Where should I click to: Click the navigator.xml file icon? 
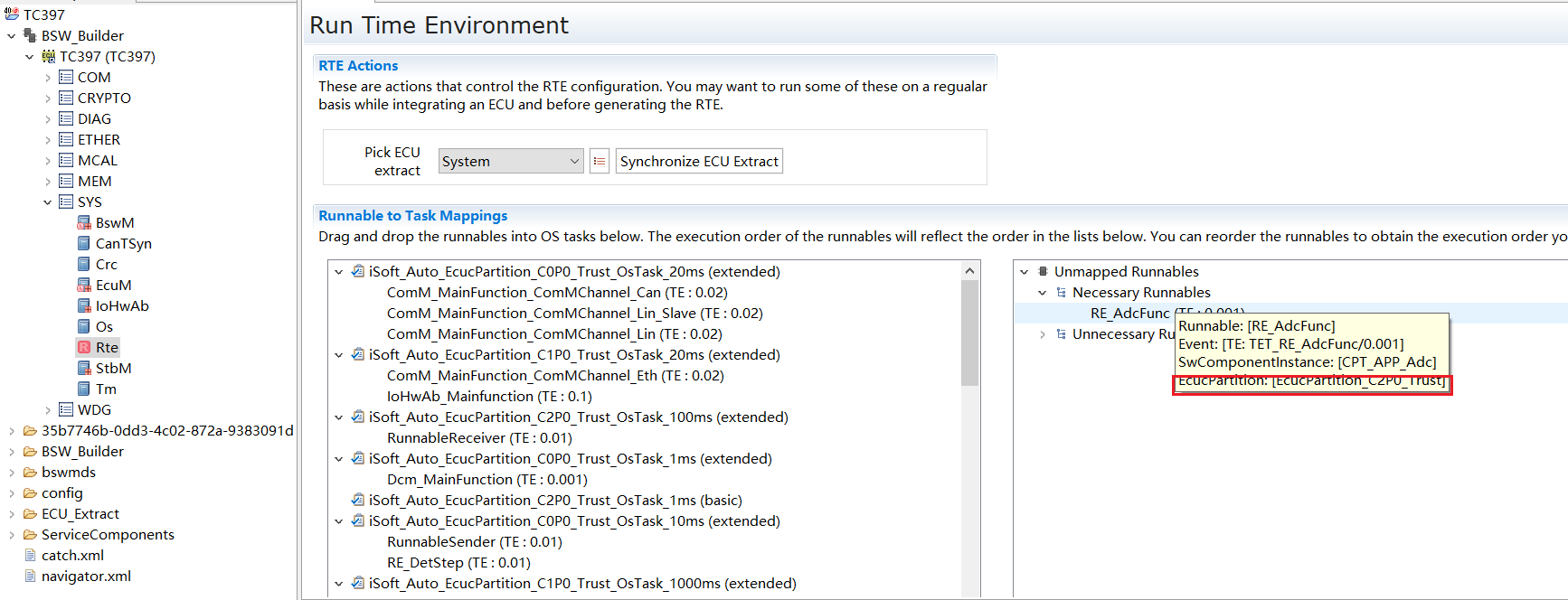point(30,577)
